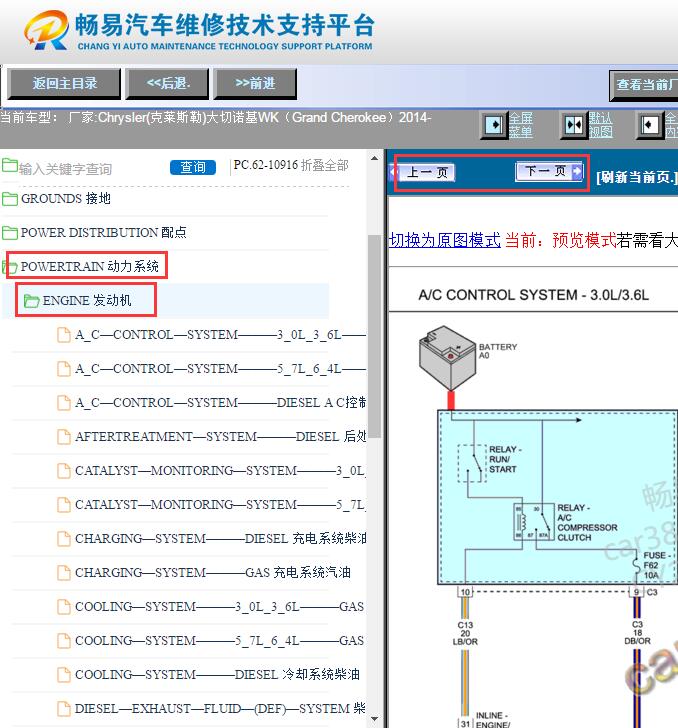Image resolution: width=678 pixels, height=728 pixels.
Task: Click file icon of COOLING SYSTEM 5_7L_6_4L
Action: (x=64, y=640)
